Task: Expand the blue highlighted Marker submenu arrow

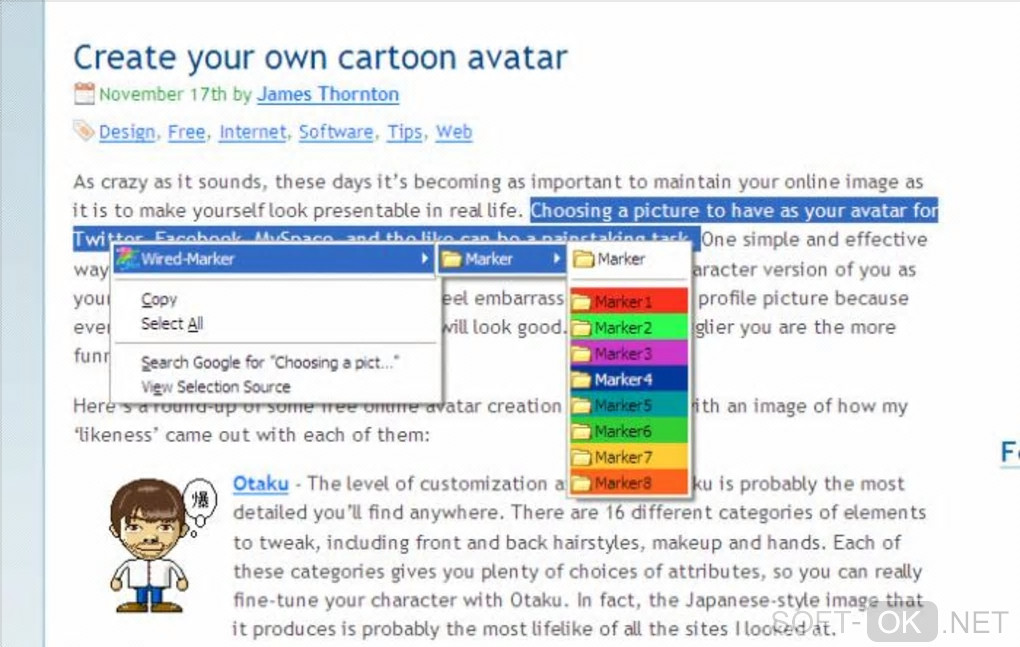Action: [x=557, y=260]
